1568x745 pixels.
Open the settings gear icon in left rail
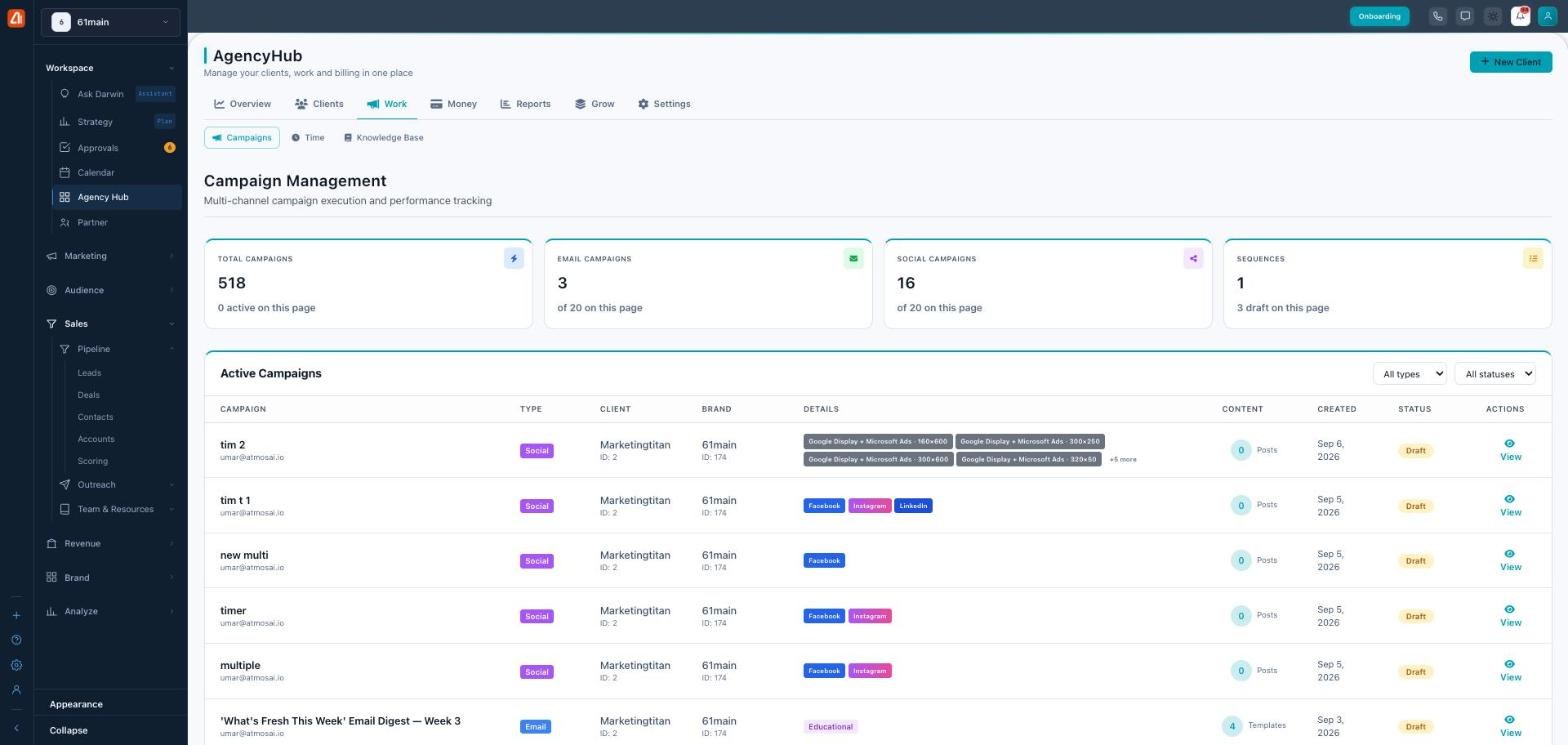16,665
